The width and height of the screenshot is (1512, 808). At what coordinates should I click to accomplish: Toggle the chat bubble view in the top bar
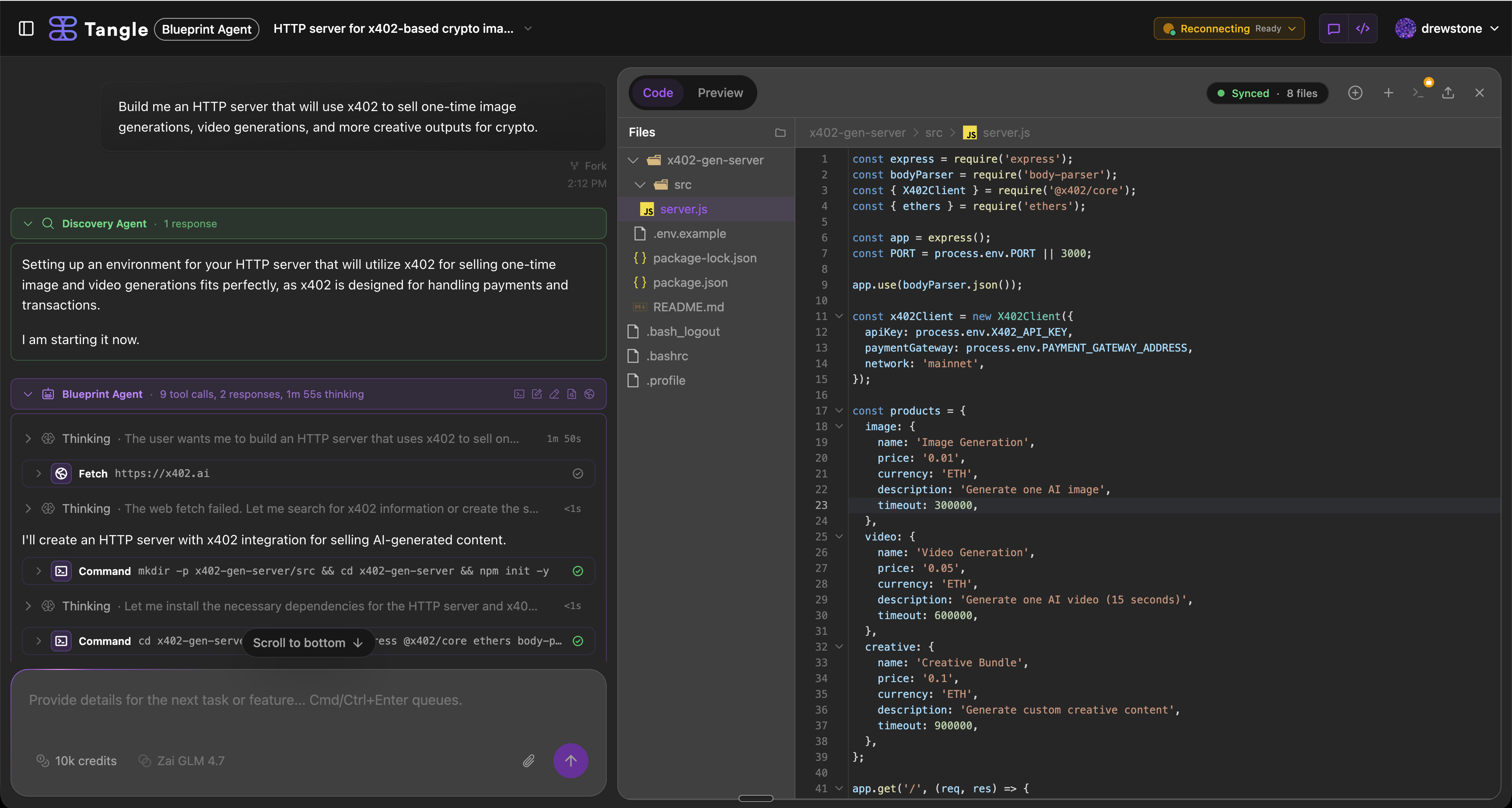click(x=1333, y=28)
